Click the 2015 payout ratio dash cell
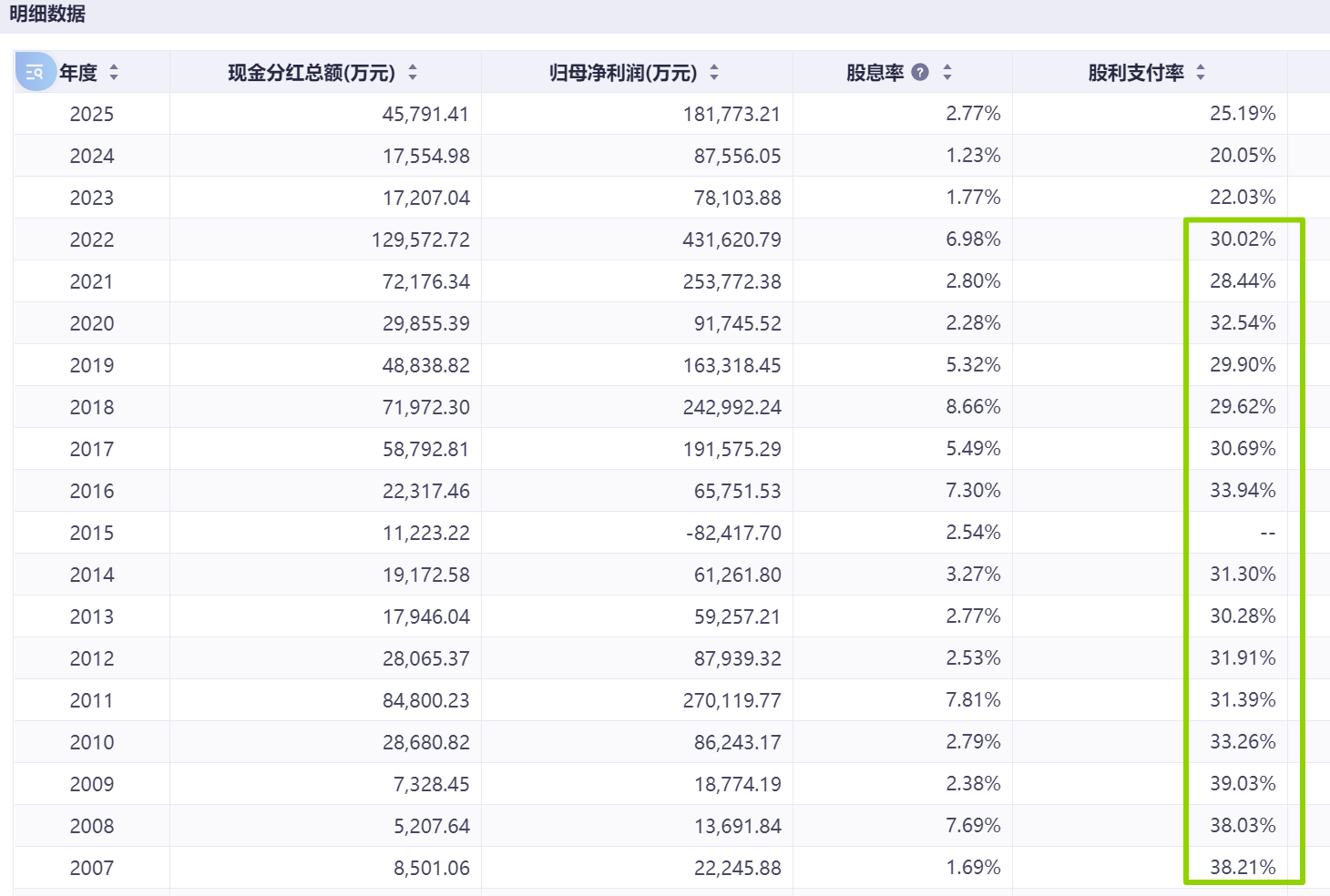Screen dimensions: 1330x896 tap(1267, 533)
